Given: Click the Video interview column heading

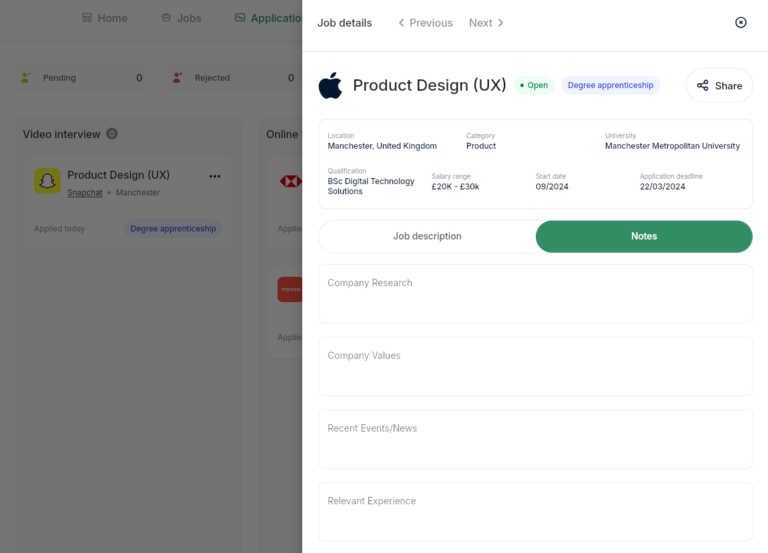Looking at the screenshot, I should pyautogui.click(x=61, y=134).
